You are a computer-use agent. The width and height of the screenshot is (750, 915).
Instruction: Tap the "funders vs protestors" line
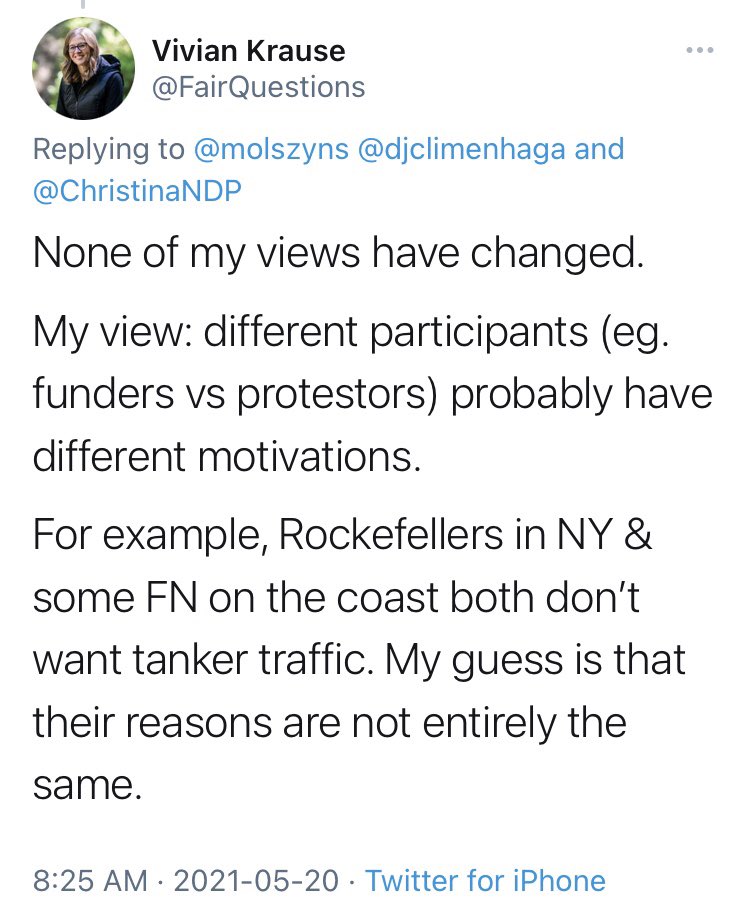click(372, 393)
